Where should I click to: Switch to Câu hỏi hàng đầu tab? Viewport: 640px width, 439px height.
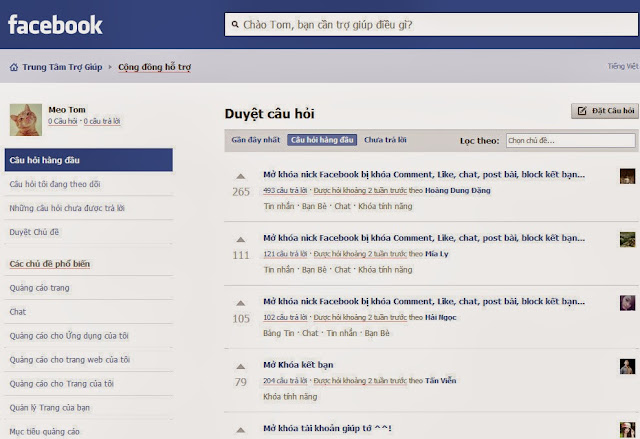[x=322, y=140]
